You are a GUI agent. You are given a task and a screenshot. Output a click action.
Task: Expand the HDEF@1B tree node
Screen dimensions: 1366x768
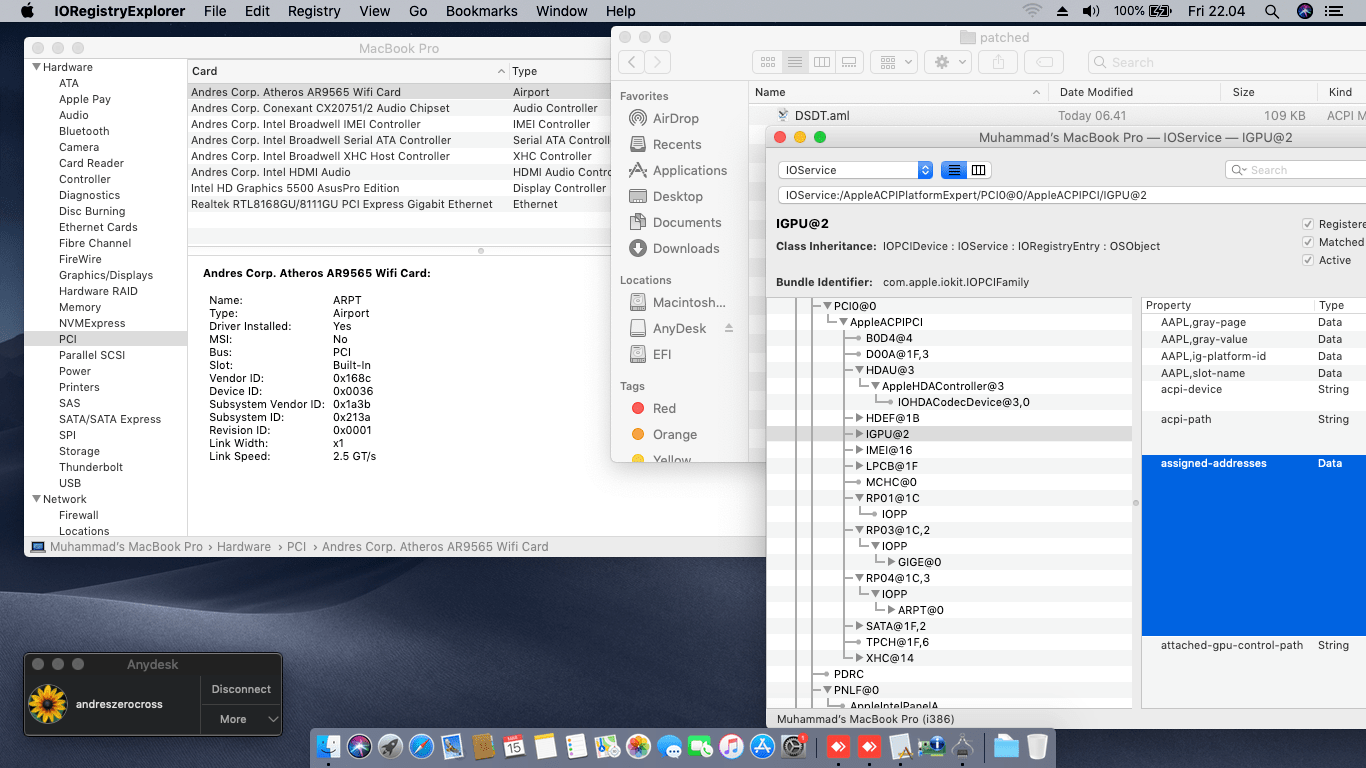(x=859, y=418)
